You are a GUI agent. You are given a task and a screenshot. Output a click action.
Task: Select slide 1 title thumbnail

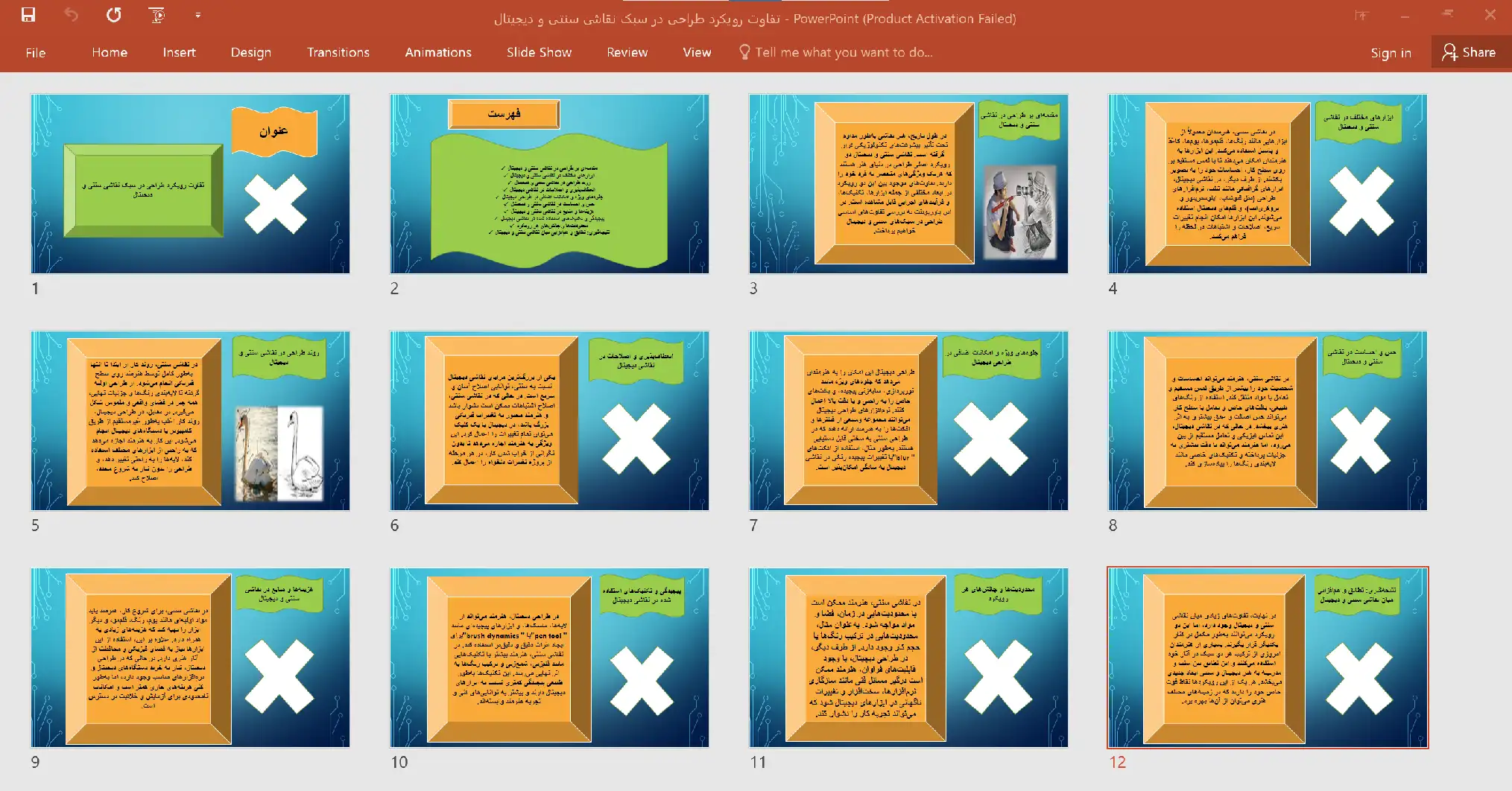click(190, 183)
